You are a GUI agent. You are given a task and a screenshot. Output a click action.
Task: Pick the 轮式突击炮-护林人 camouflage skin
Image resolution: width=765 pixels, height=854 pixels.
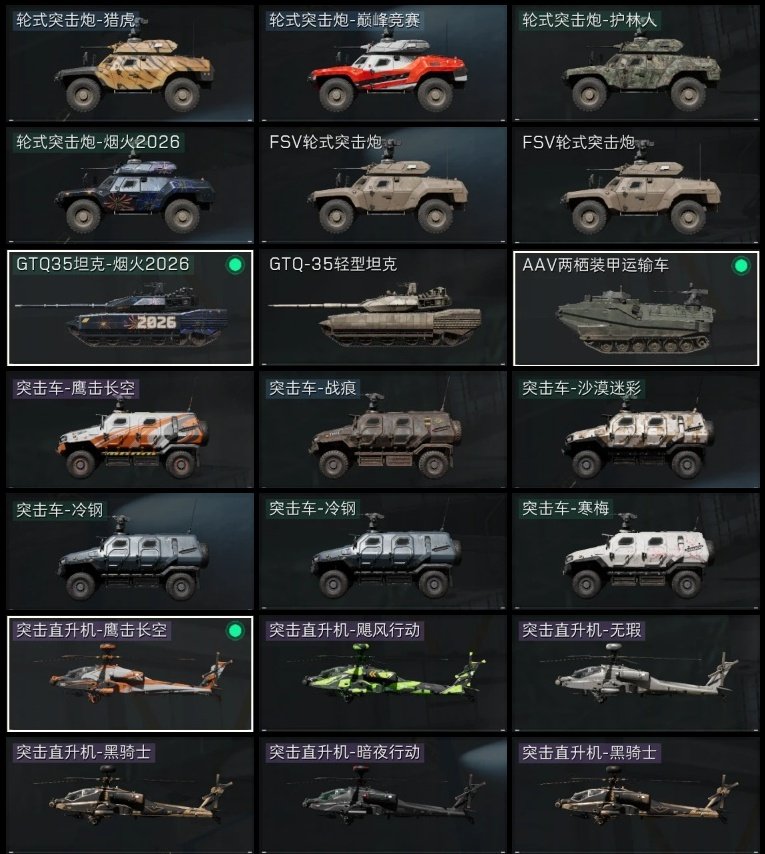click(x=636, y=63)
